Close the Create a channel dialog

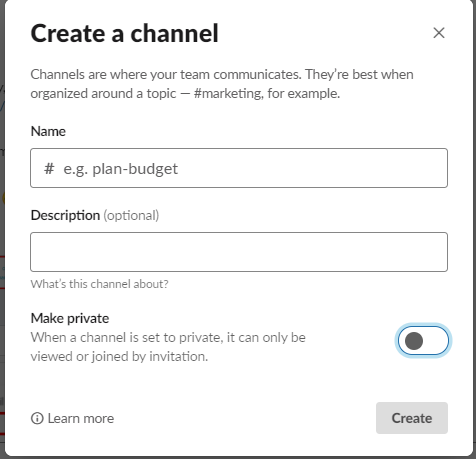[x=439, y=33]
